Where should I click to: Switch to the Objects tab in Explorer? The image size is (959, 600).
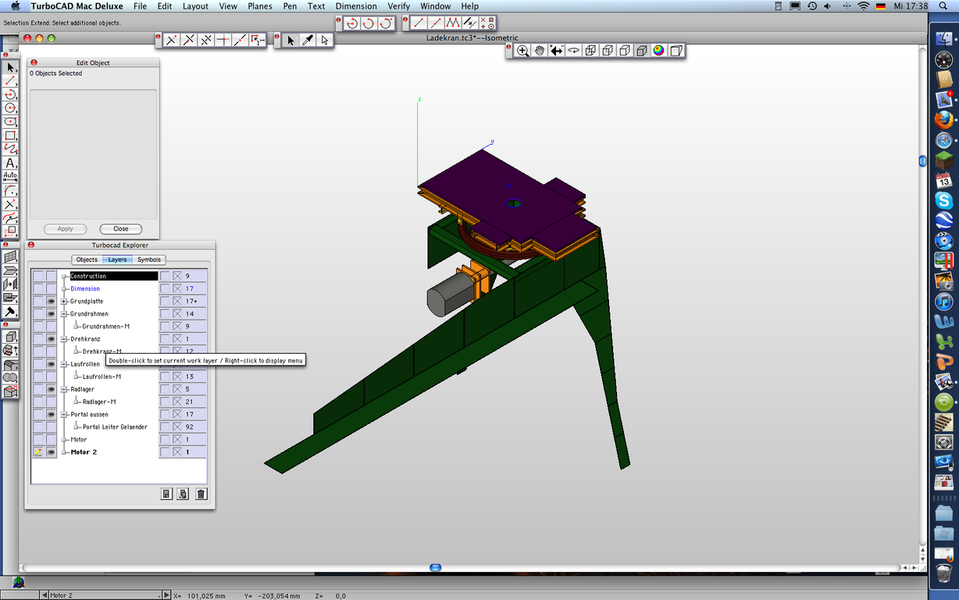(87, 260)
